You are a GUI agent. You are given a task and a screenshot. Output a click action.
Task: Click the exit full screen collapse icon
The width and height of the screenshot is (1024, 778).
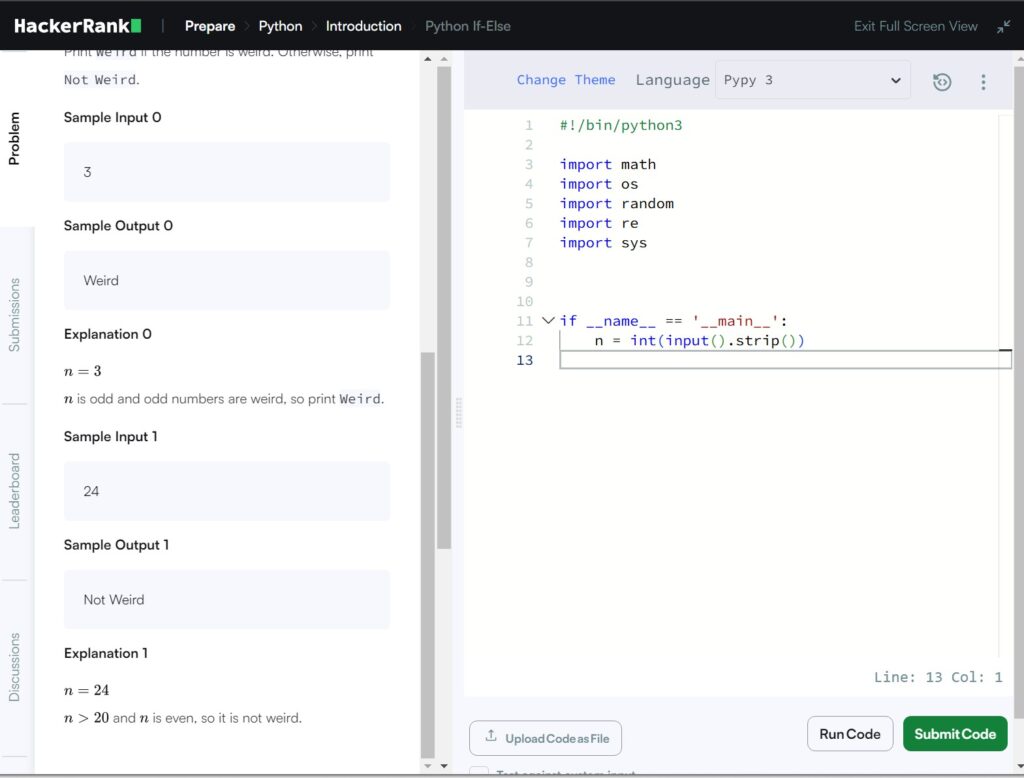click(1003, 26)
